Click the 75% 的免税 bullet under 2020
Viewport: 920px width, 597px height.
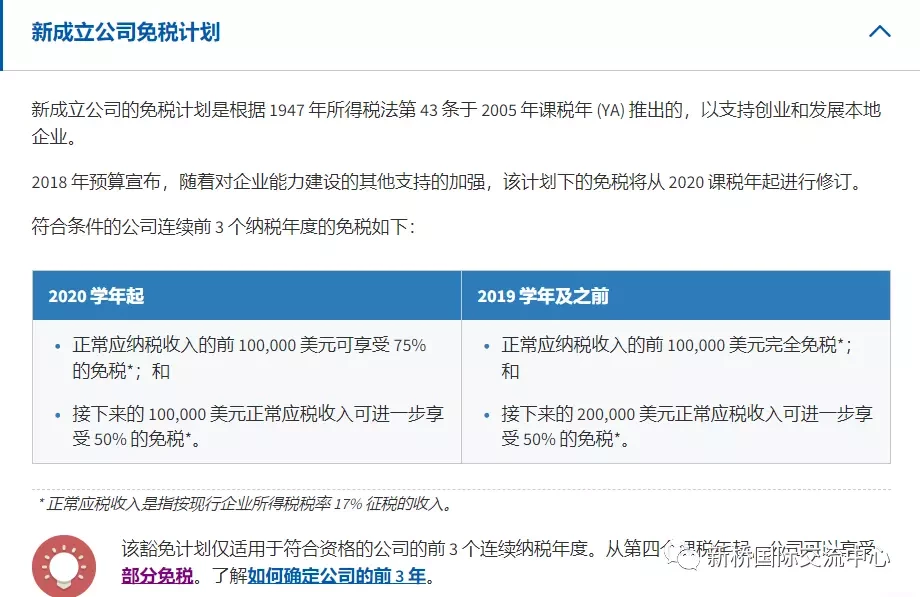click(249, 357)
